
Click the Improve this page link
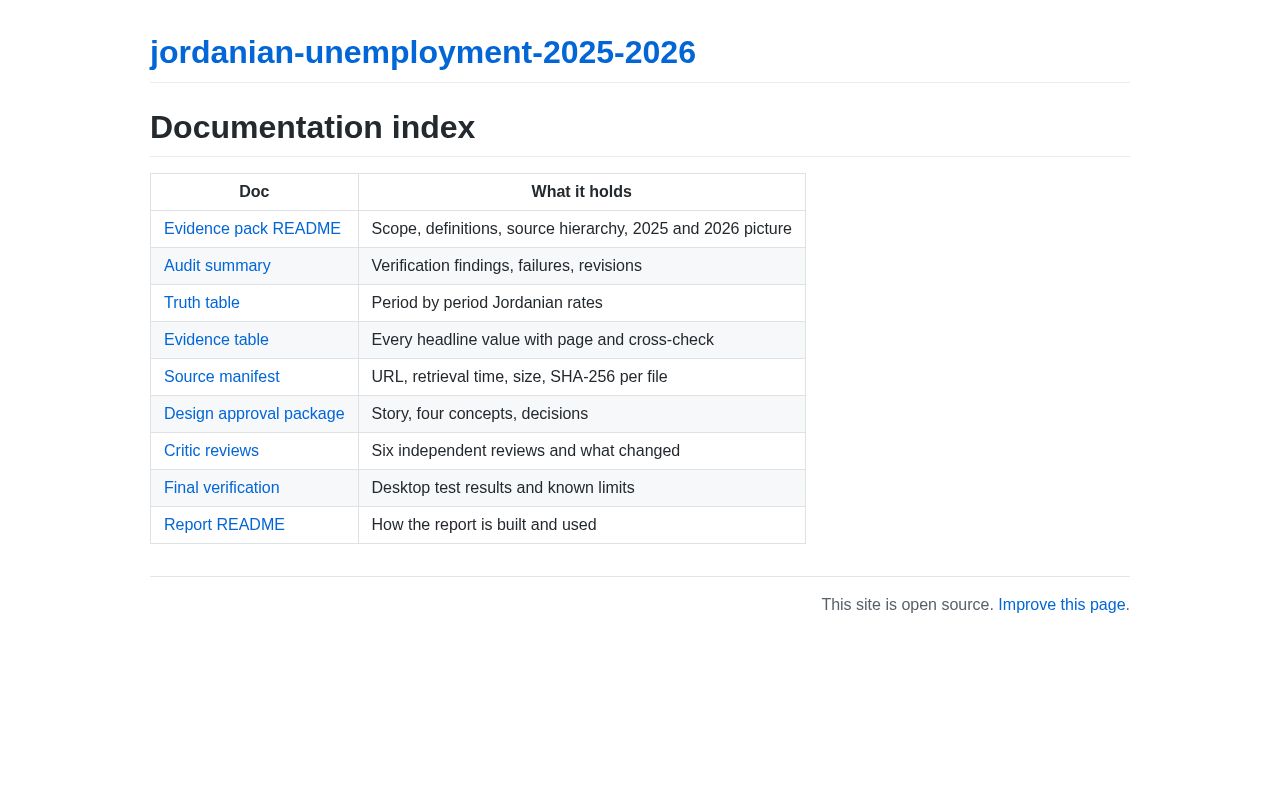1062,605
